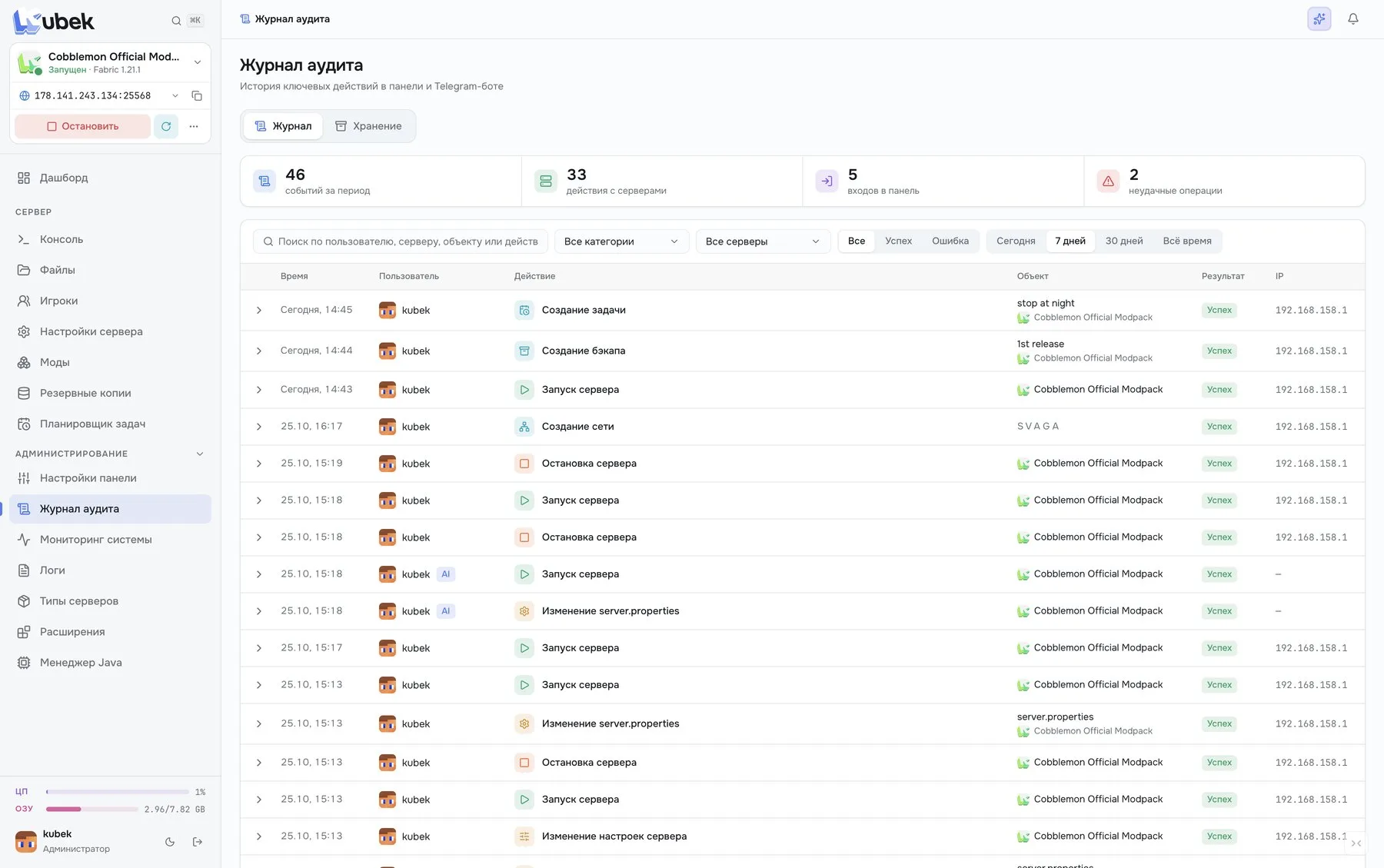Show Все results filter
This screenshot has height=868, width=1384.
point(857,241)
